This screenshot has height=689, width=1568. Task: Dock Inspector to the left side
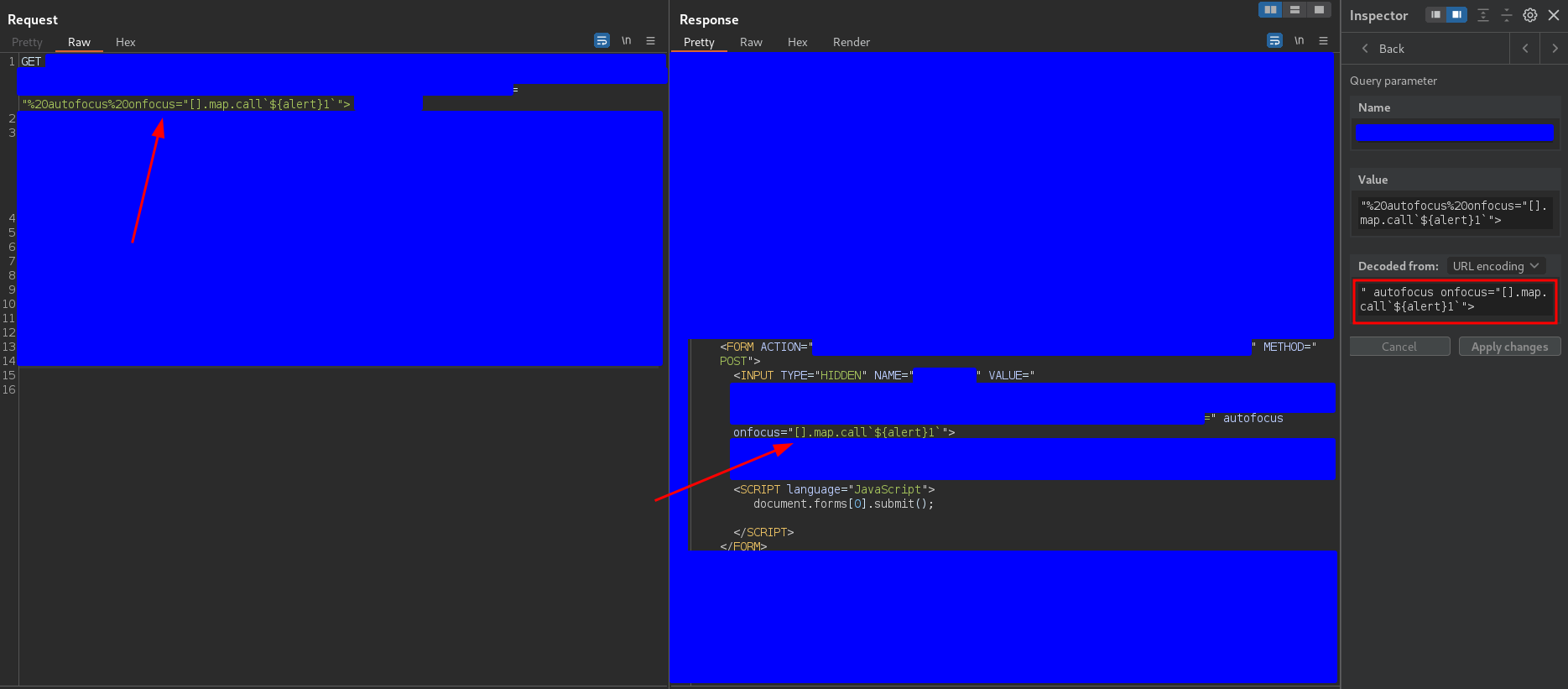(1436, 15)
